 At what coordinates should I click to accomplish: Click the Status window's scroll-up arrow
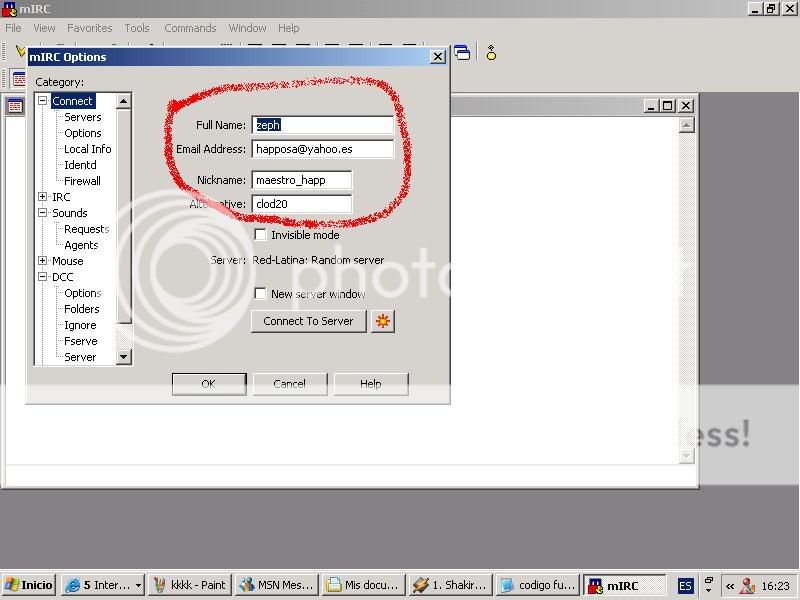click(x=687, y=125)
